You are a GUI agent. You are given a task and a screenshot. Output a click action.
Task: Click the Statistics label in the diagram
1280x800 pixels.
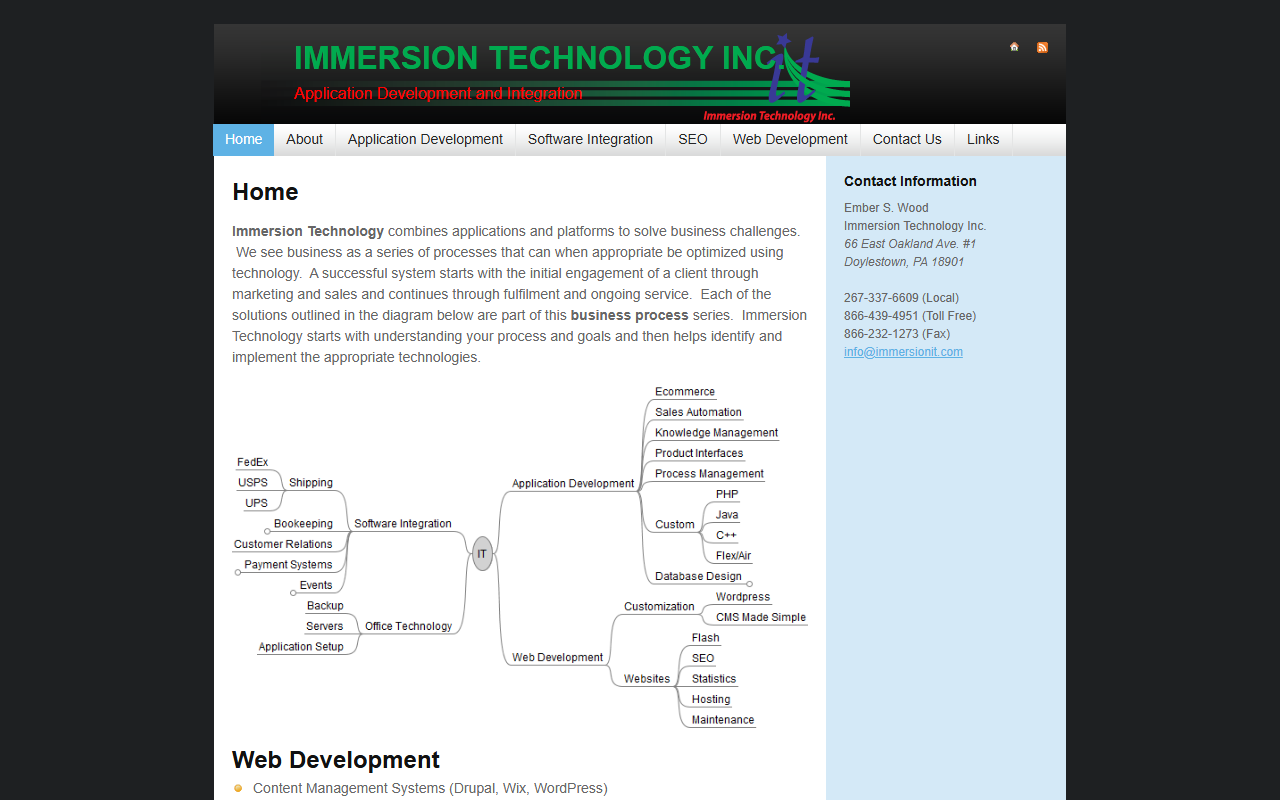[x=714, y=678]
